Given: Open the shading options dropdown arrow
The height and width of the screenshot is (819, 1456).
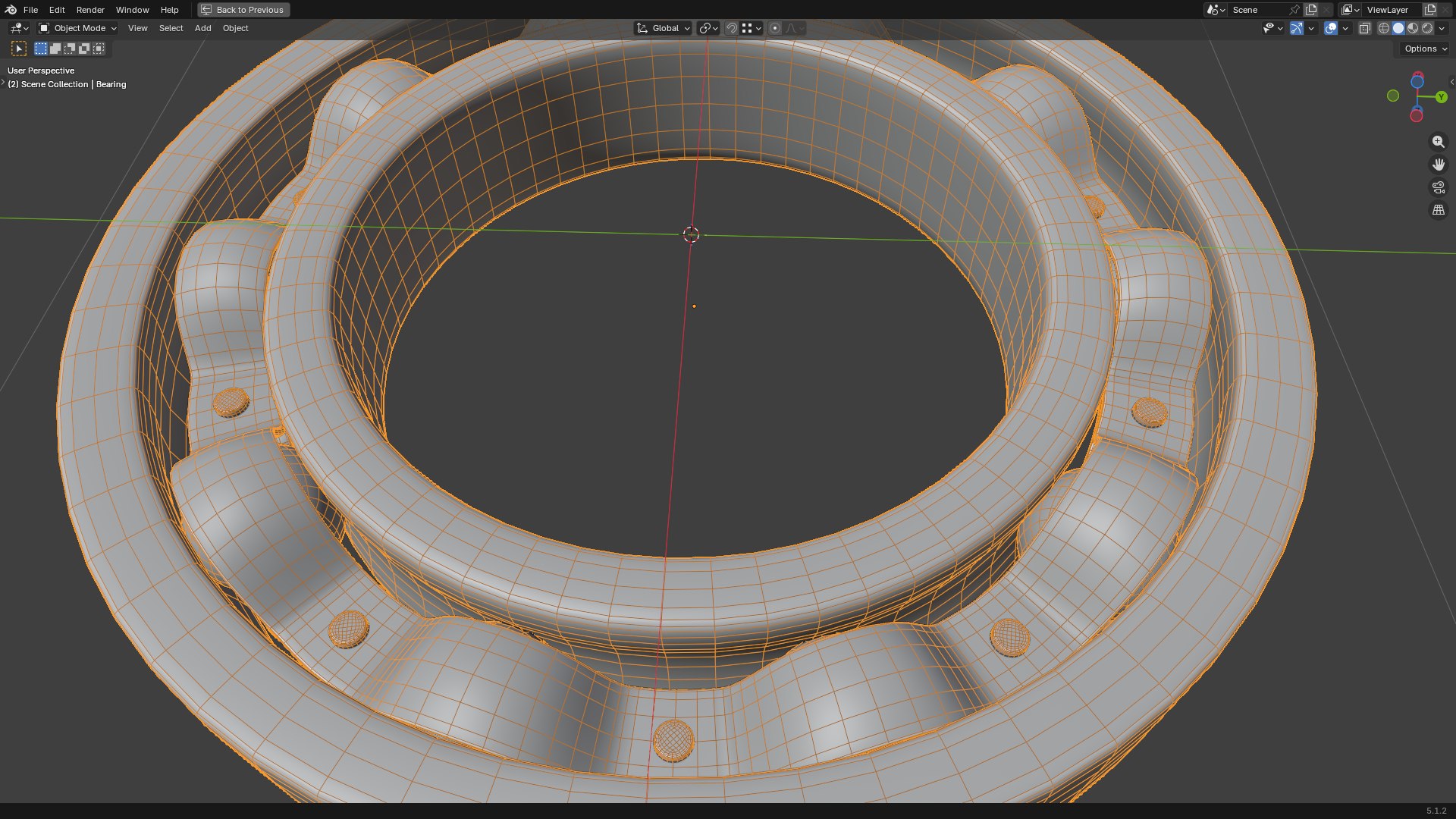Looking at the screenshot, I should click(1442, 28).
